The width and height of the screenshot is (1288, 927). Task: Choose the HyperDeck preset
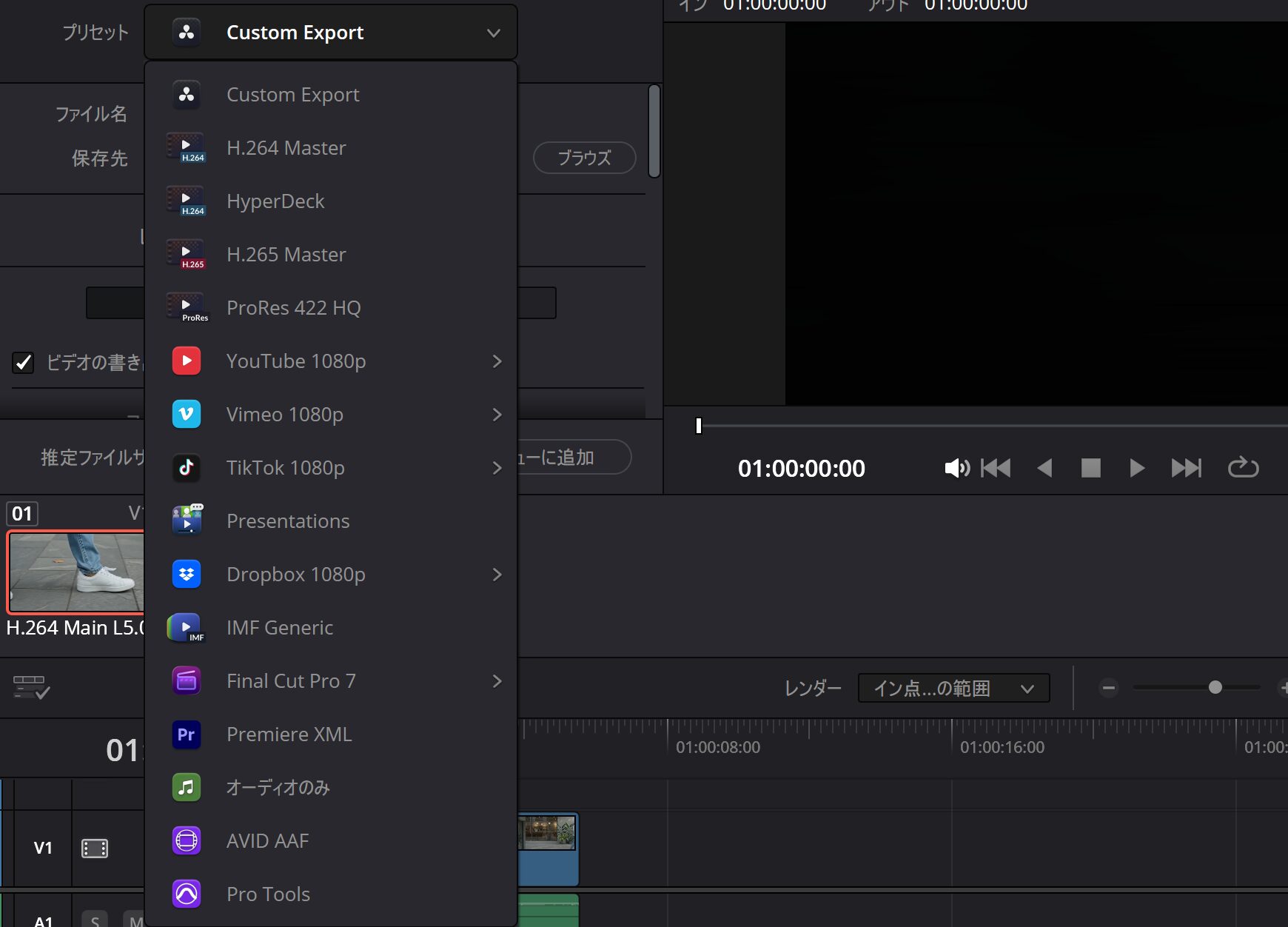coord(330,201)
